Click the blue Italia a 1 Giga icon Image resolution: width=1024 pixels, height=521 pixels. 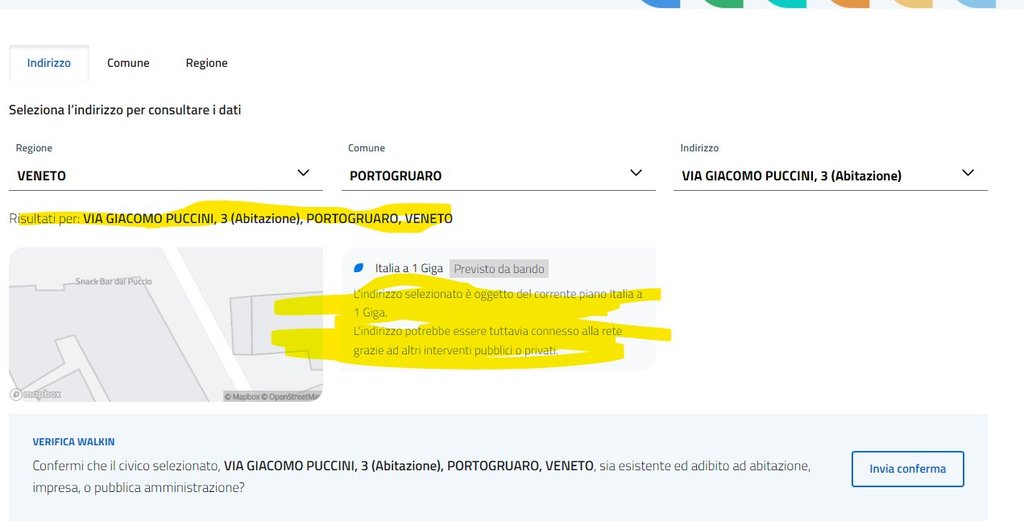(x=359, y=268)
